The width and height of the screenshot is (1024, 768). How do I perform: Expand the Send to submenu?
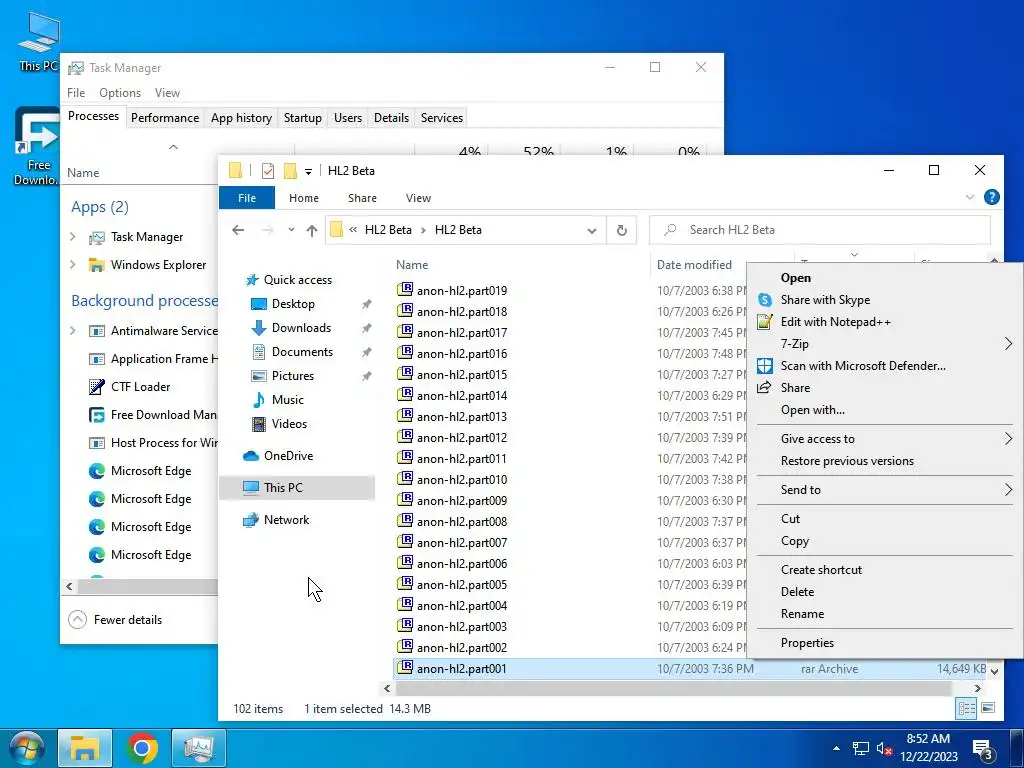click(885, 490)
